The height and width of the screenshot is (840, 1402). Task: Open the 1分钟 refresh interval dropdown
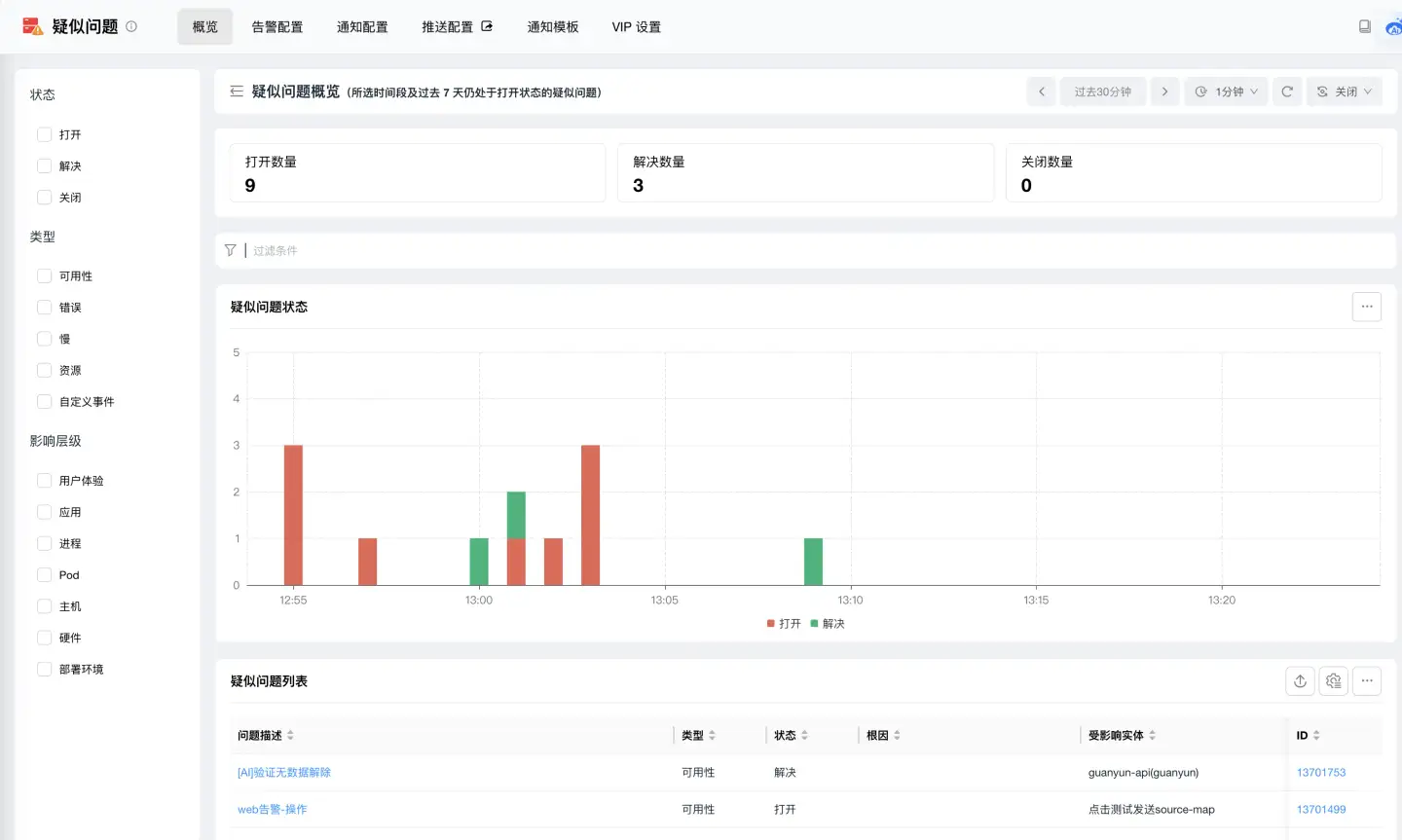[x=1227, y=91]
